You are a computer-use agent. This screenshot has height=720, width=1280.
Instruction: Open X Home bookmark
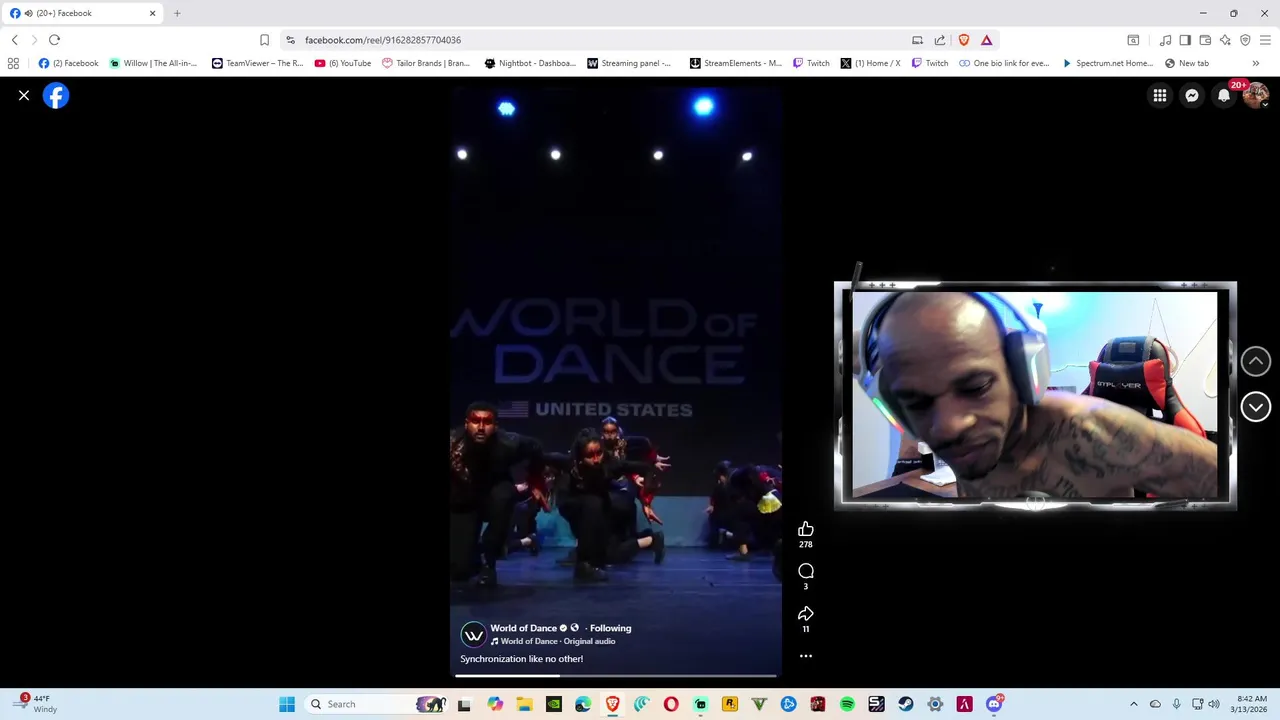tap(870, 63)
